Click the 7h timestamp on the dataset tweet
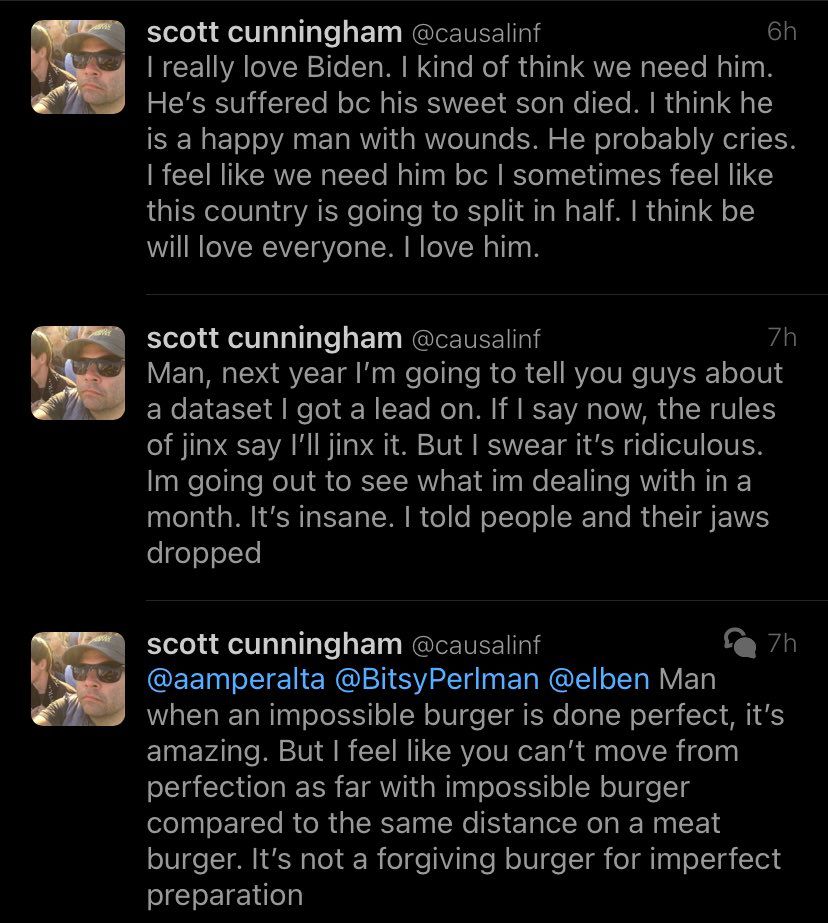The image size is (828, 923). [781, 338]
